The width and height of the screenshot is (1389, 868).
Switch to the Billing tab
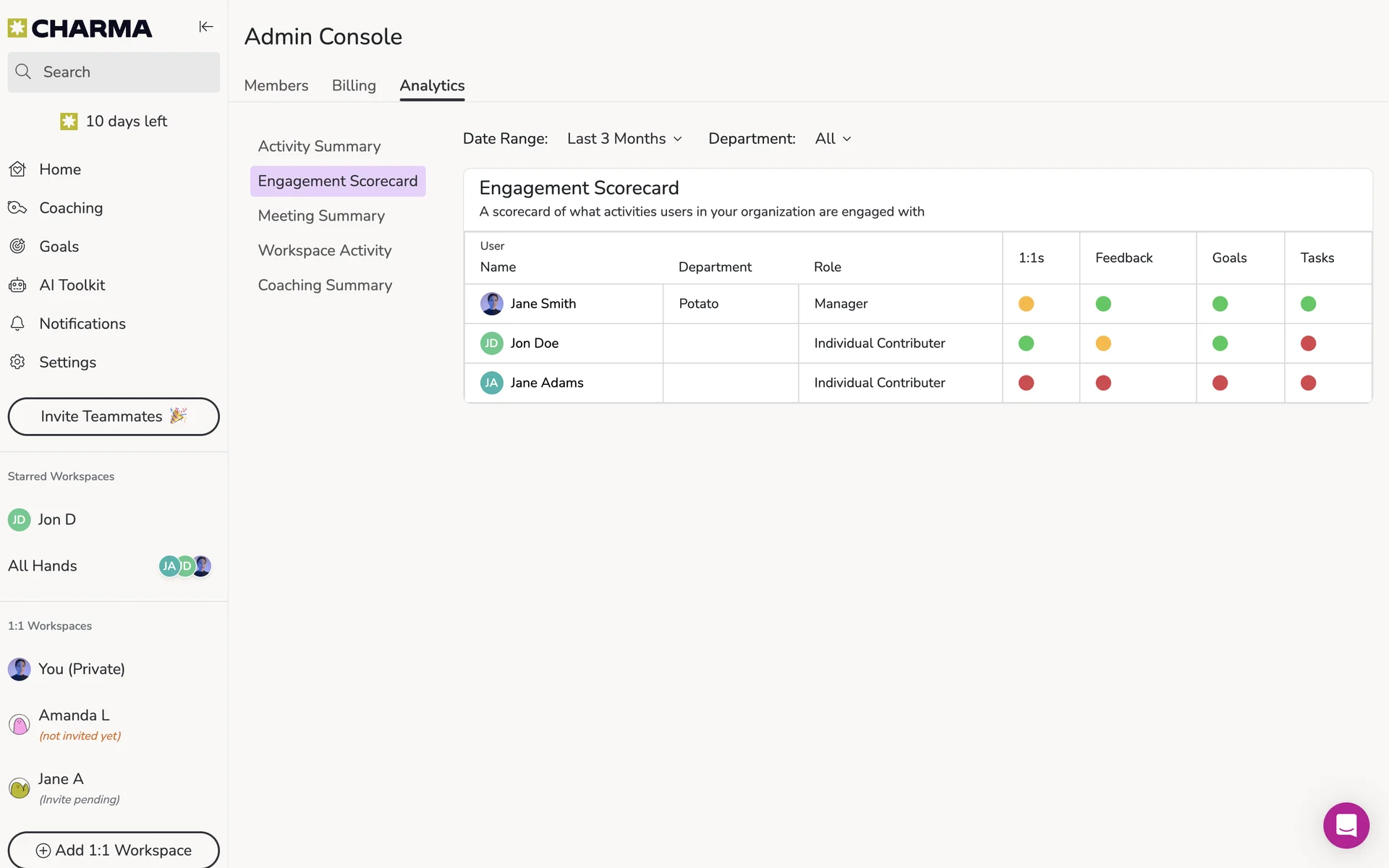click(354, 85)
